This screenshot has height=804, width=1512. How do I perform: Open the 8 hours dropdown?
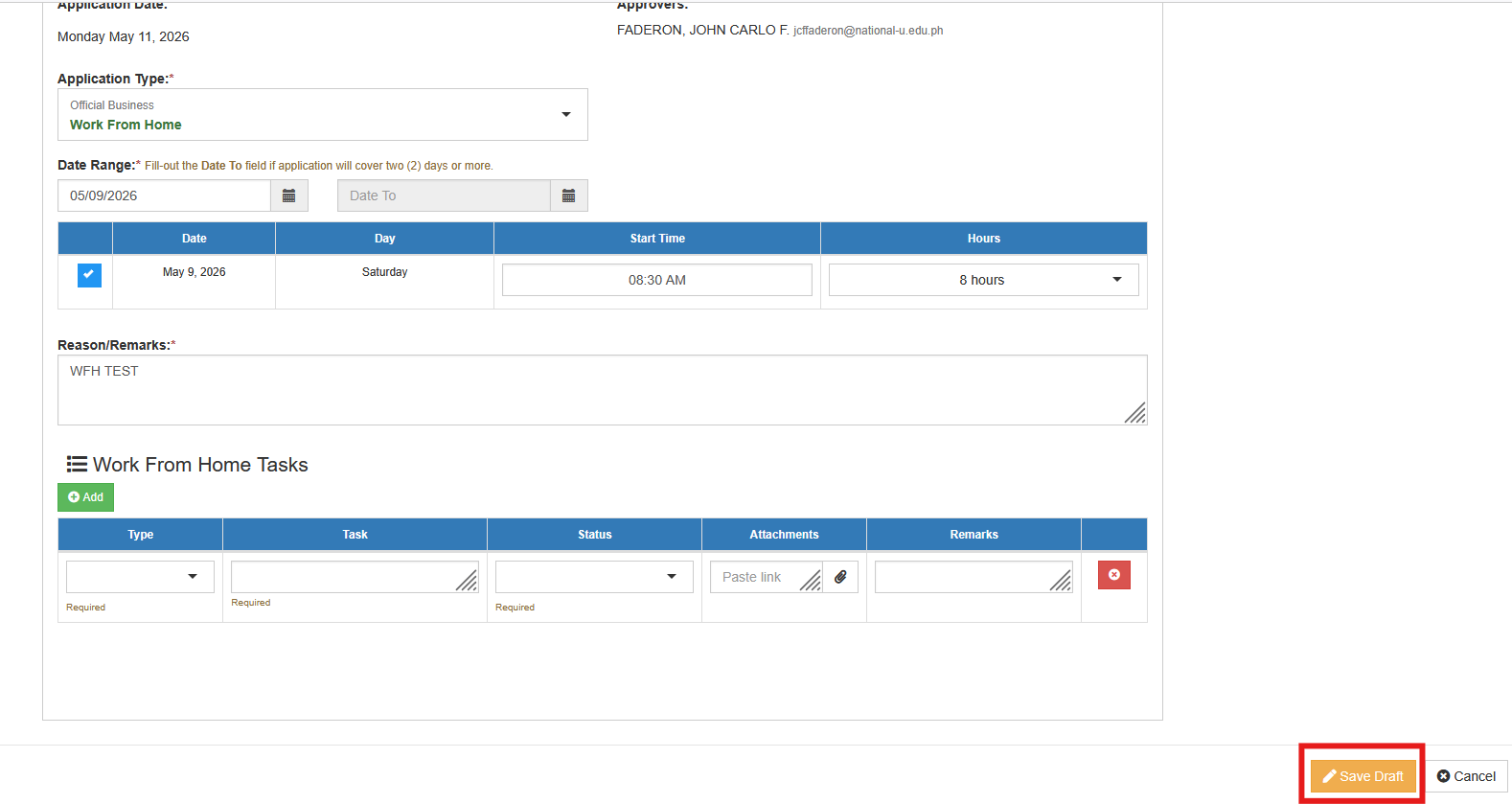(x=984, y=280)
